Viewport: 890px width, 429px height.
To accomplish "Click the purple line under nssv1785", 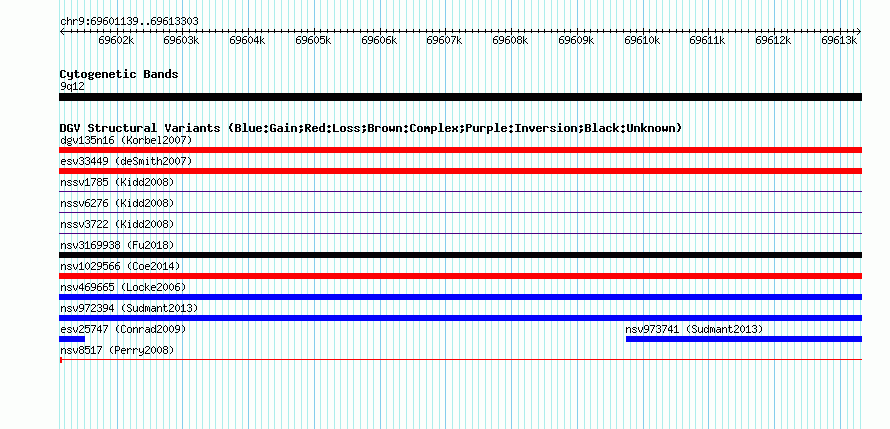I will click(460, 192).
